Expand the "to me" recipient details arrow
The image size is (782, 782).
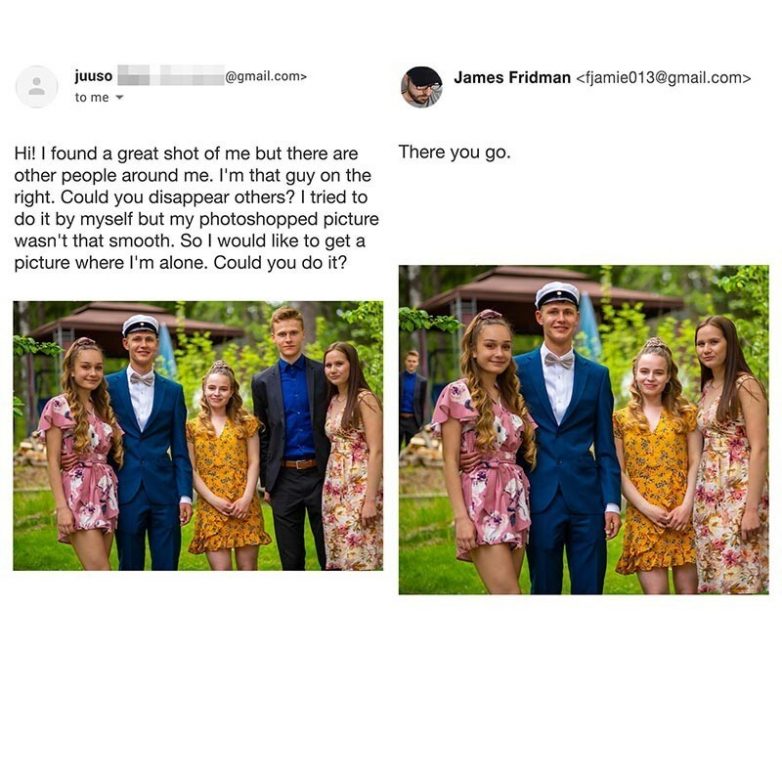click(119, 98)
